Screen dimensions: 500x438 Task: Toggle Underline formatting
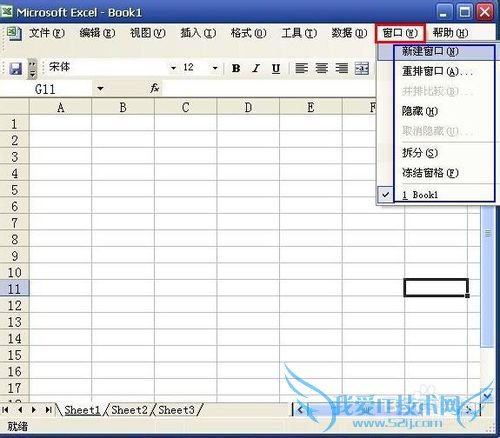click(x=276, y=68)
